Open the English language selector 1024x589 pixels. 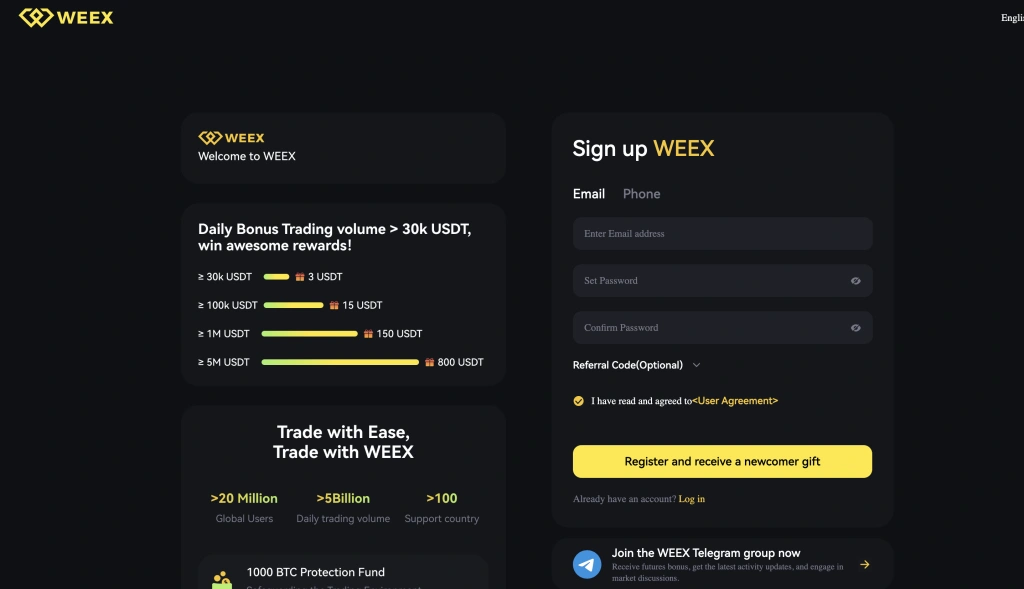coord(1011,18)
